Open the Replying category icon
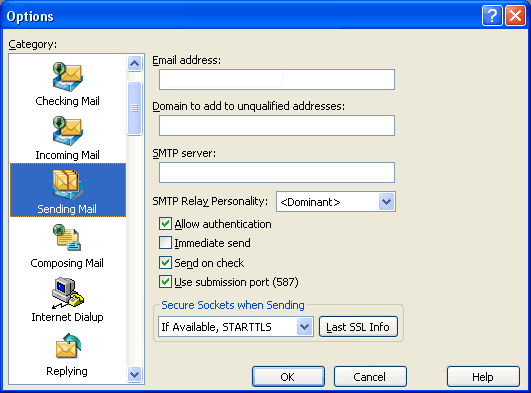 tap(68, 346)
